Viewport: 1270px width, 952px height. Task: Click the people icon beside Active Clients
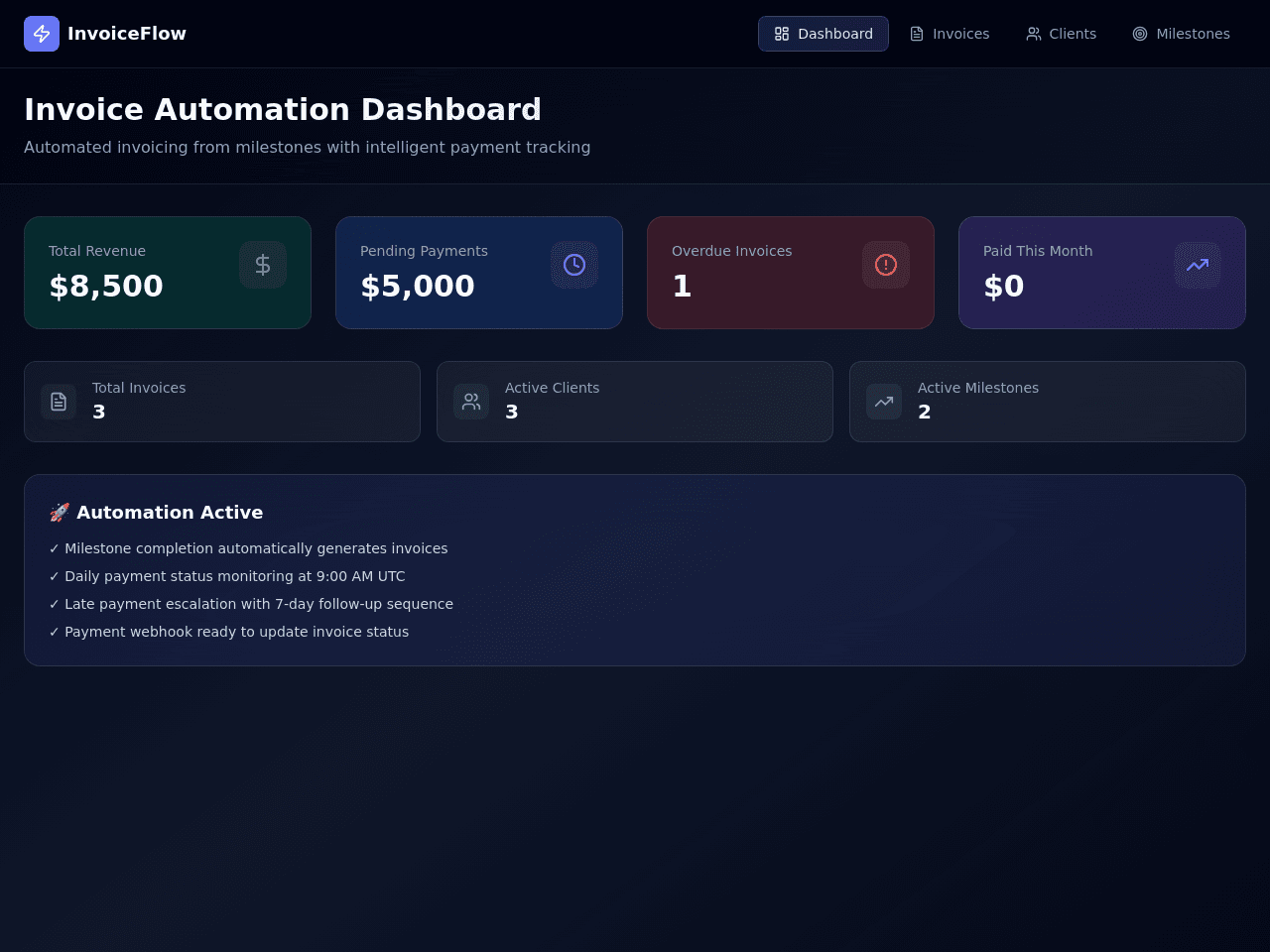[x=471, y=402]
